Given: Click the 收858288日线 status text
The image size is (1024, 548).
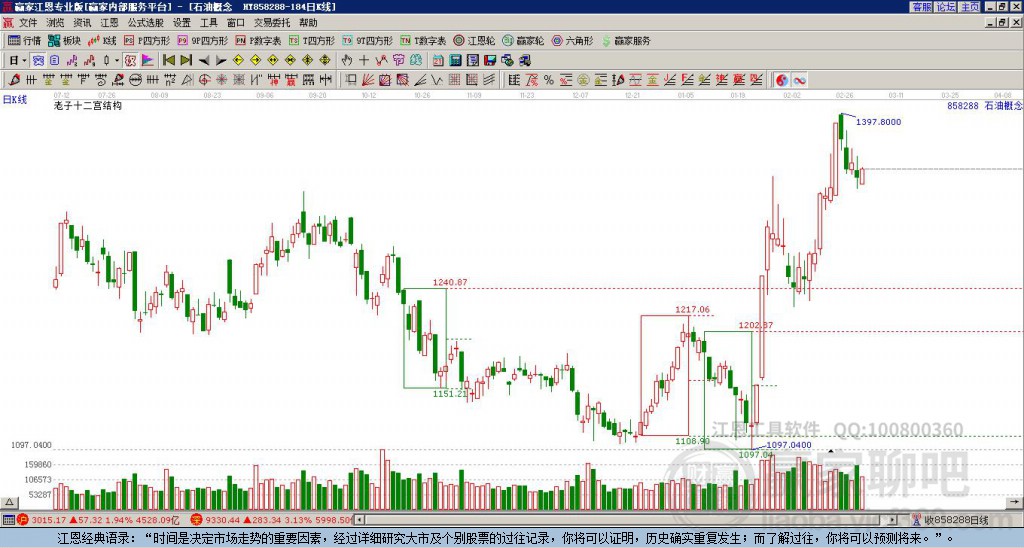Looking at the screenshot, I should pos(956,520).
